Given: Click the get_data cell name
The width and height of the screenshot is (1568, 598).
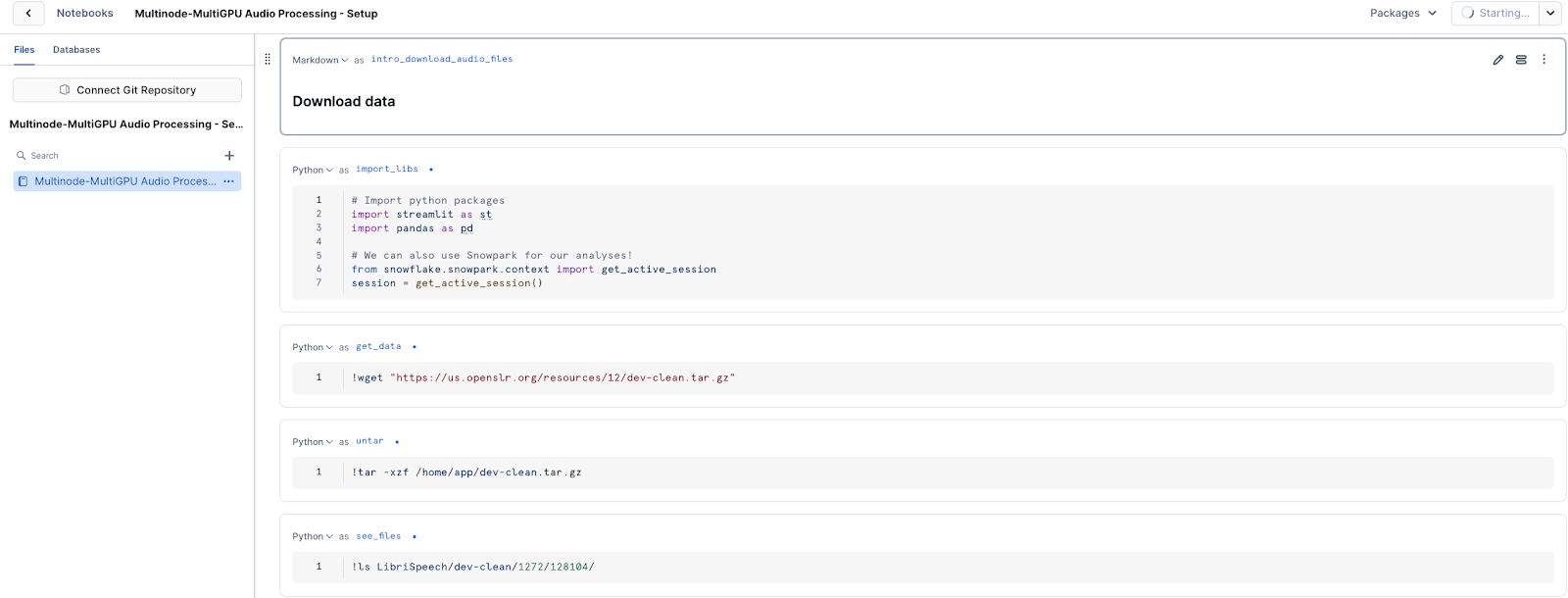Looking at the screenshot, I should pos(378,346).
